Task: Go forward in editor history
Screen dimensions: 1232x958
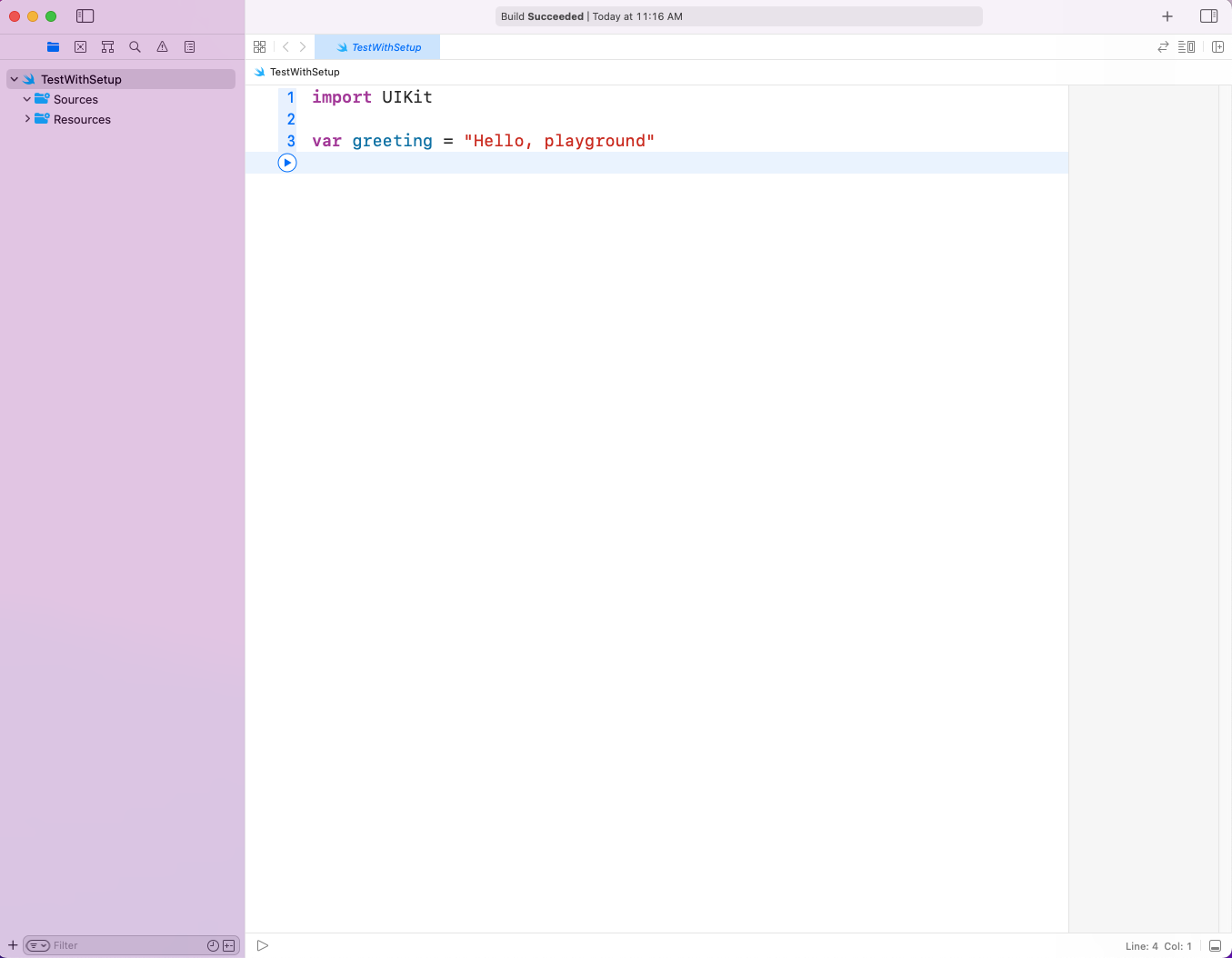Action: pyautogui.click(x=303, y=47)
